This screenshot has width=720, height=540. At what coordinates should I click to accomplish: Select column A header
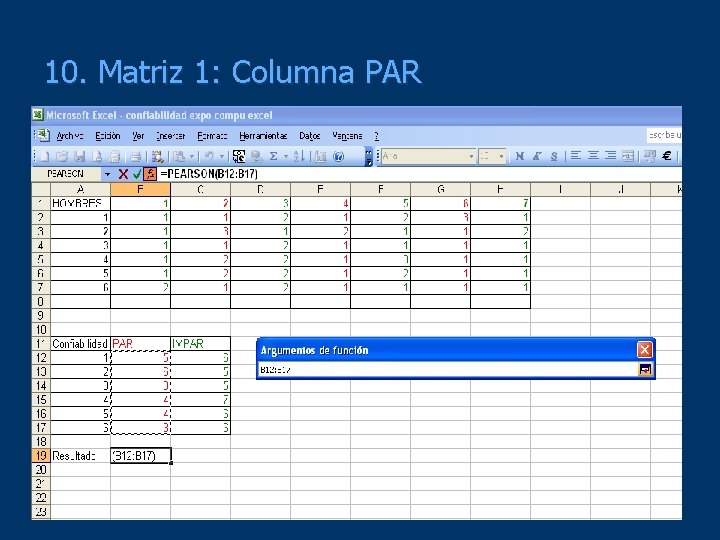(80, 190)
